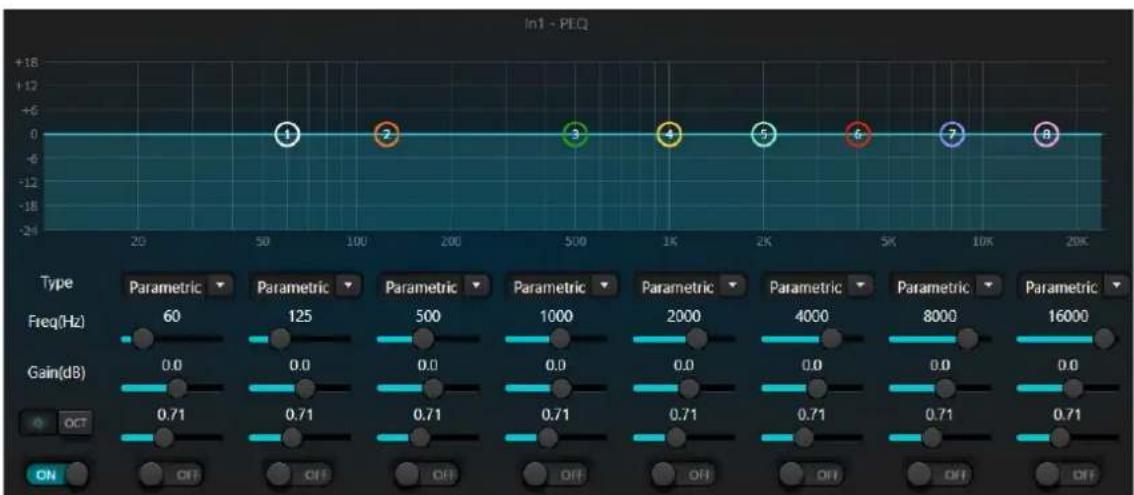
Task: Select EQ band node 1 on the graph
Action: tap(287, 134)
